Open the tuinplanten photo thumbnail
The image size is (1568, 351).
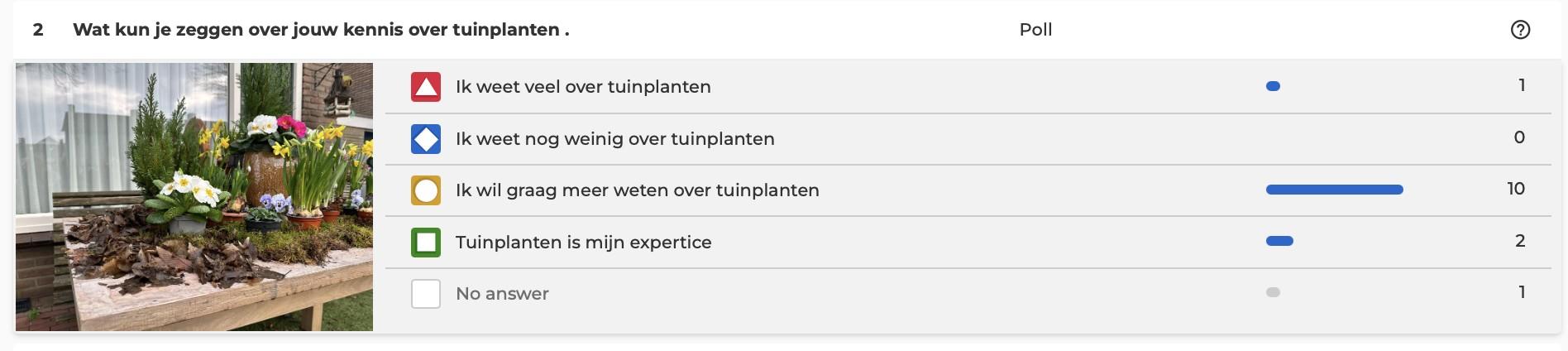[194, 197]
